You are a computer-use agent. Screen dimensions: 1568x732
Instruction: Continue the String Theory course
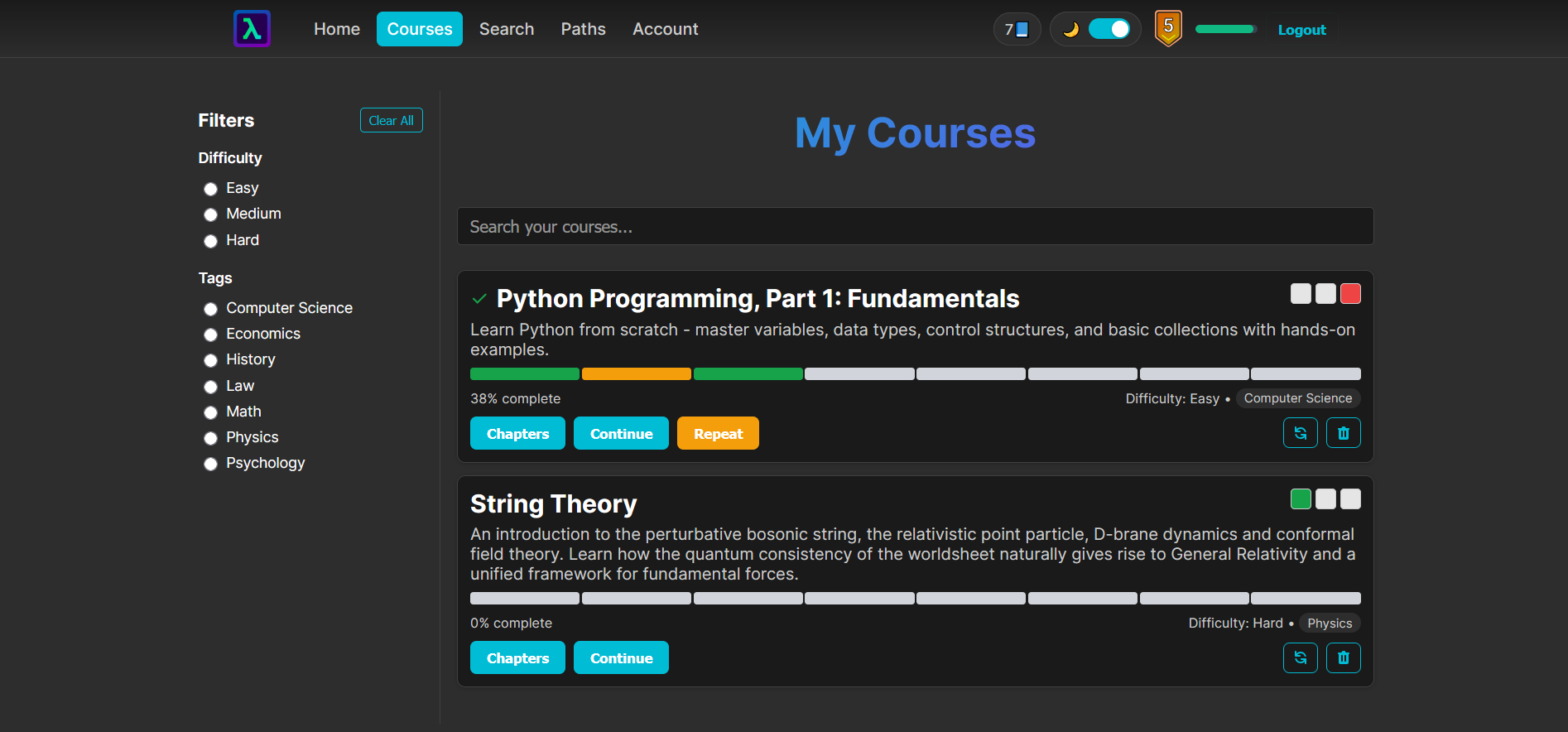click(621, 657)
